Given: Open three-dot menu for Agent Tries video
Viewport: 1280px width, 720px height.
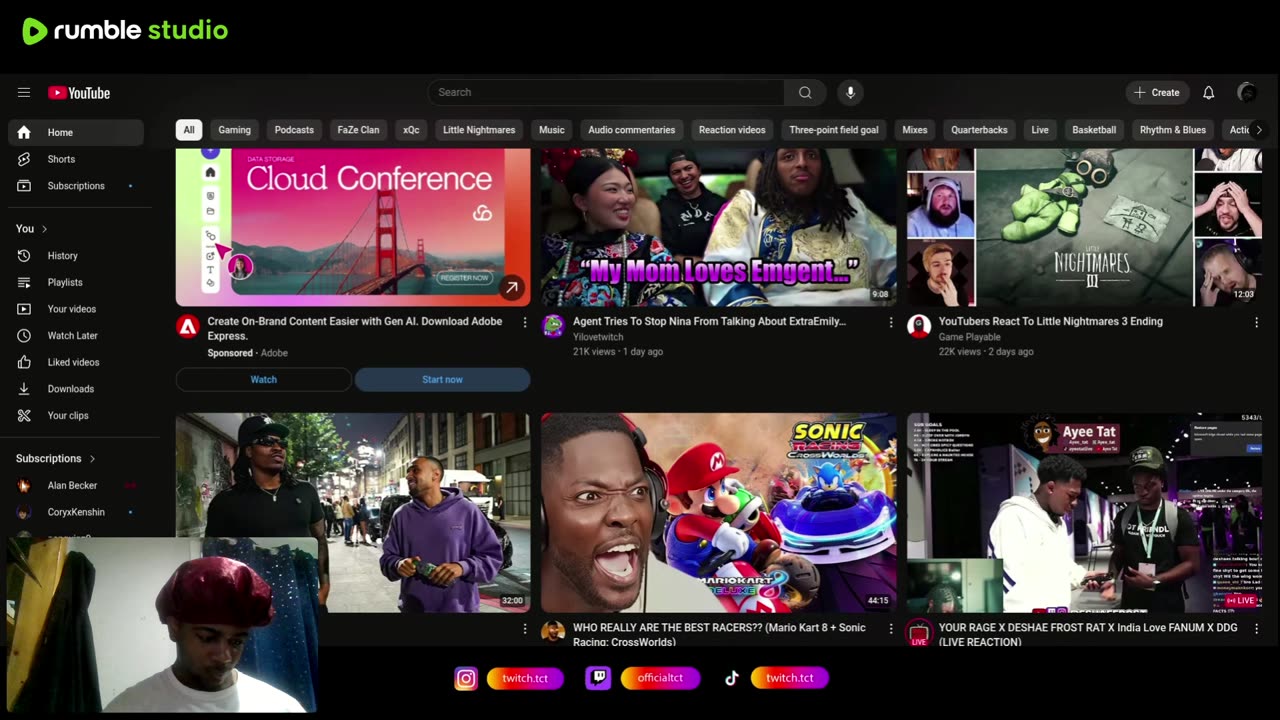Looking at the screenshot, I should pyautogui.click(x=891, y=322).
